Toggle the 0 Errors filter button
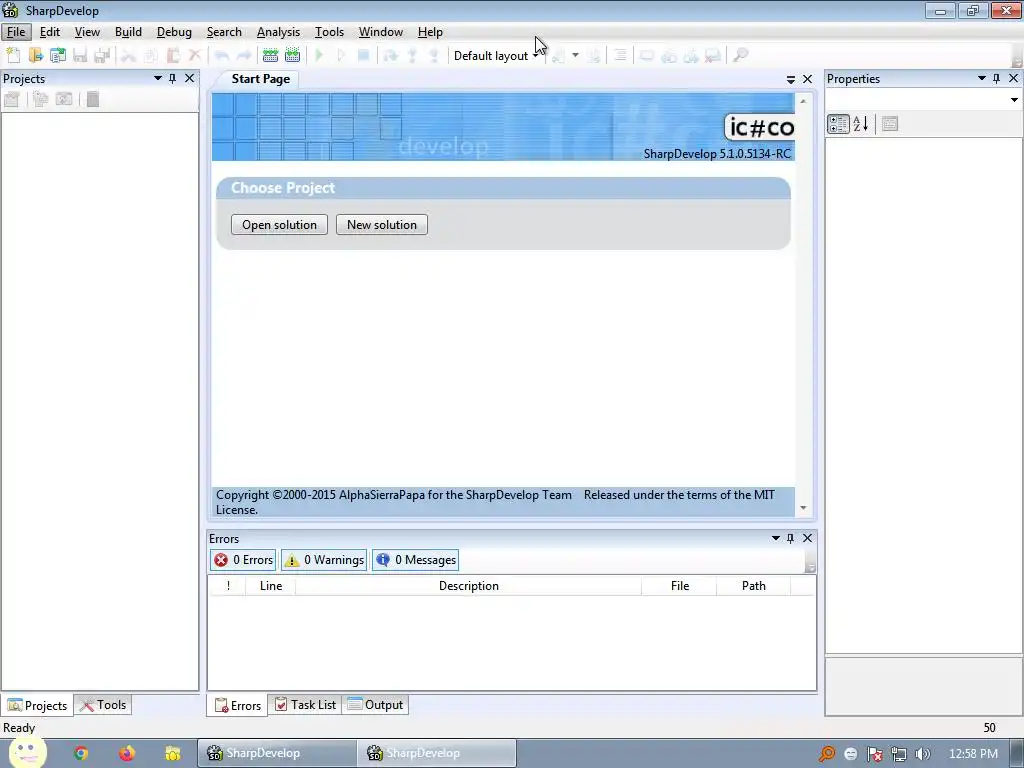The image size is (1024, 768). [244, 560]
